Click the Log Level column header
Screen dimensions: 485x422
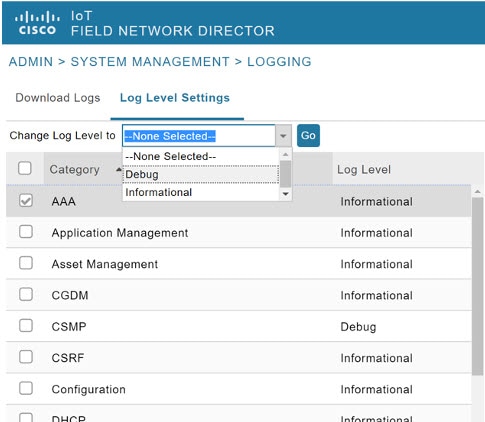coord(364,170)
